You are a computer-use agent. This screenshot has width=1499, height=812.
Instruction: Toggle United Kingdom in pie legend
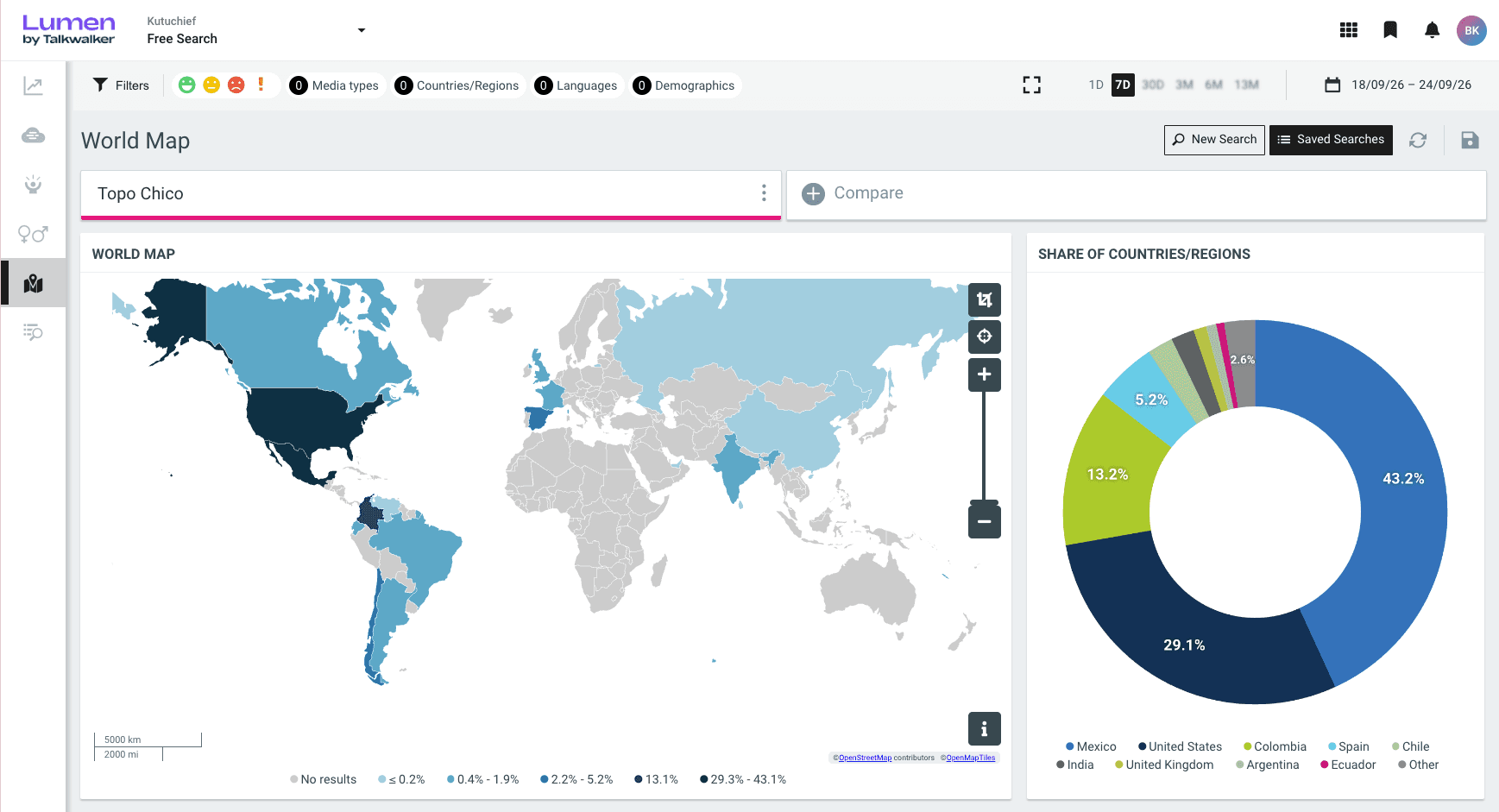(1164, 765)
